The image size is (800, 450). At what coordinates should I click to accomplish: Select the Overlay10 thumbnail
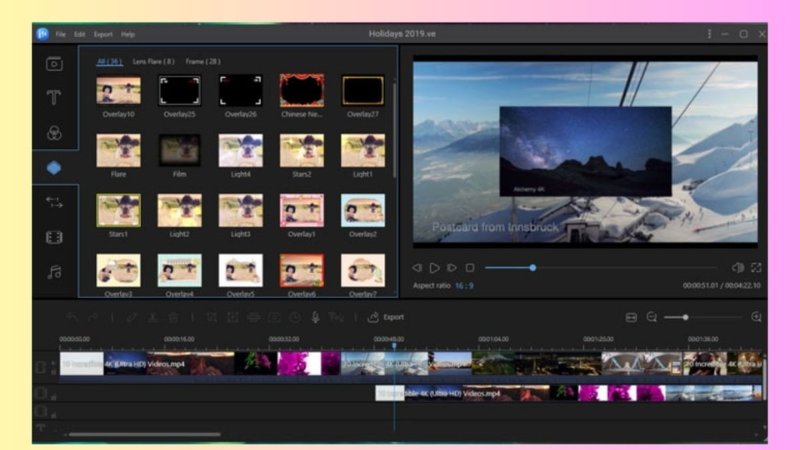(118, 91)
